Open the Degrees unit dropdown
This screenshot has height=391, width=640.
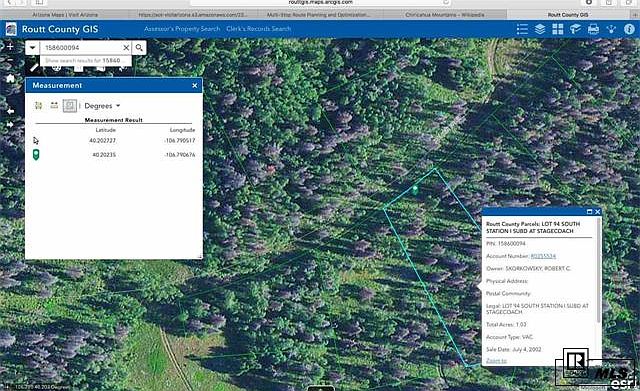[102, 106]
